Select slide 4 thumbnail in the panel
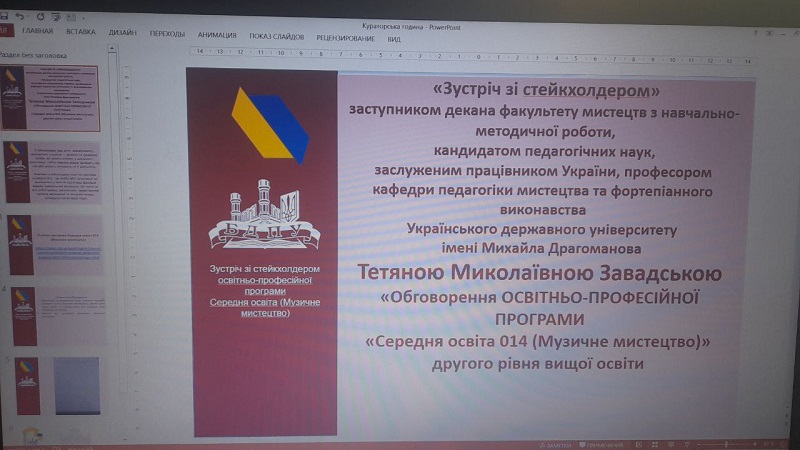The width and height of the screenshot is (800, 450). click(x=59, y=316)
